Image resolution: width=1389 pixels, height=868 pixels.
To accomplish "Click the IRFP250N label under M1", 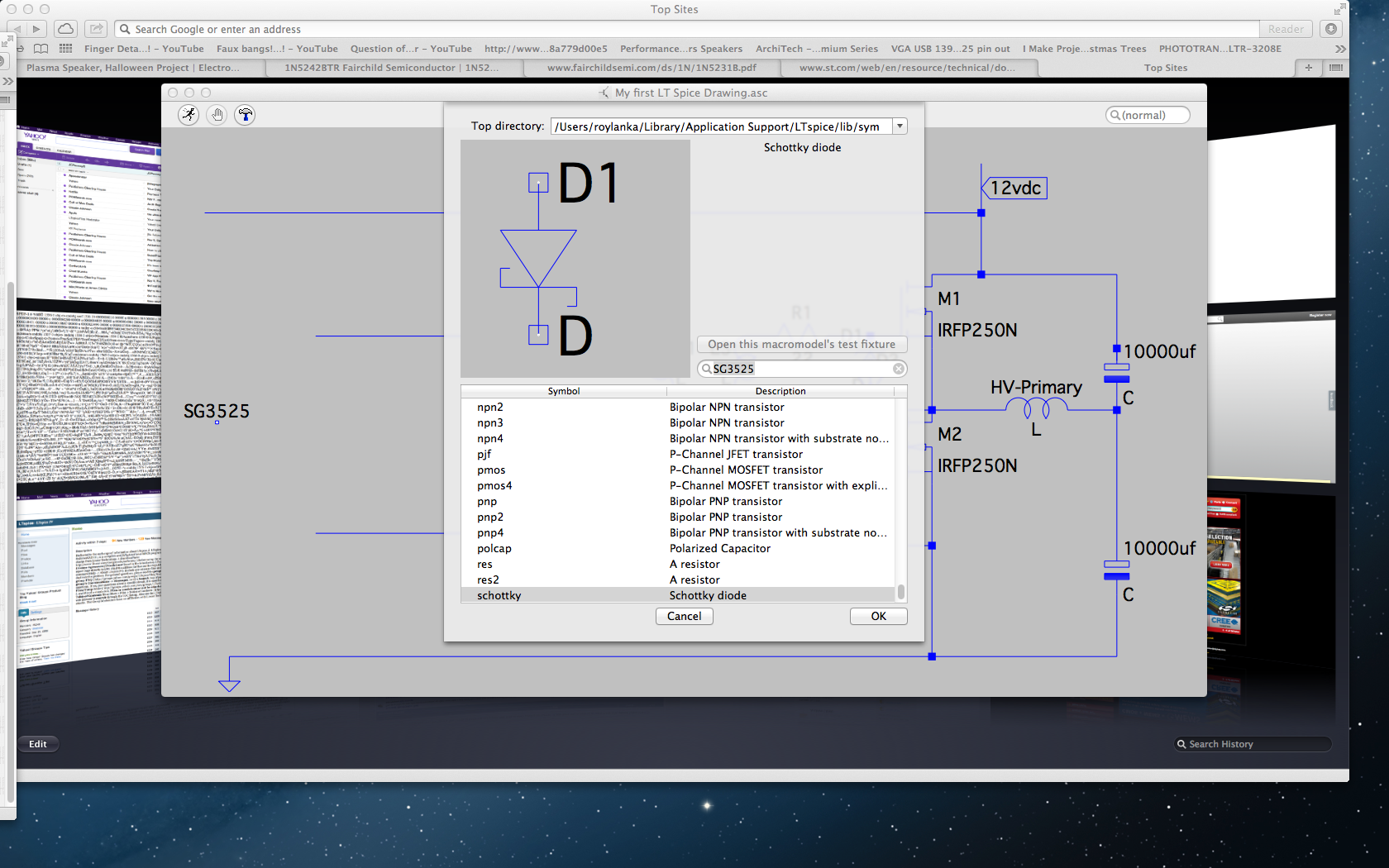I will click(977, 330).
